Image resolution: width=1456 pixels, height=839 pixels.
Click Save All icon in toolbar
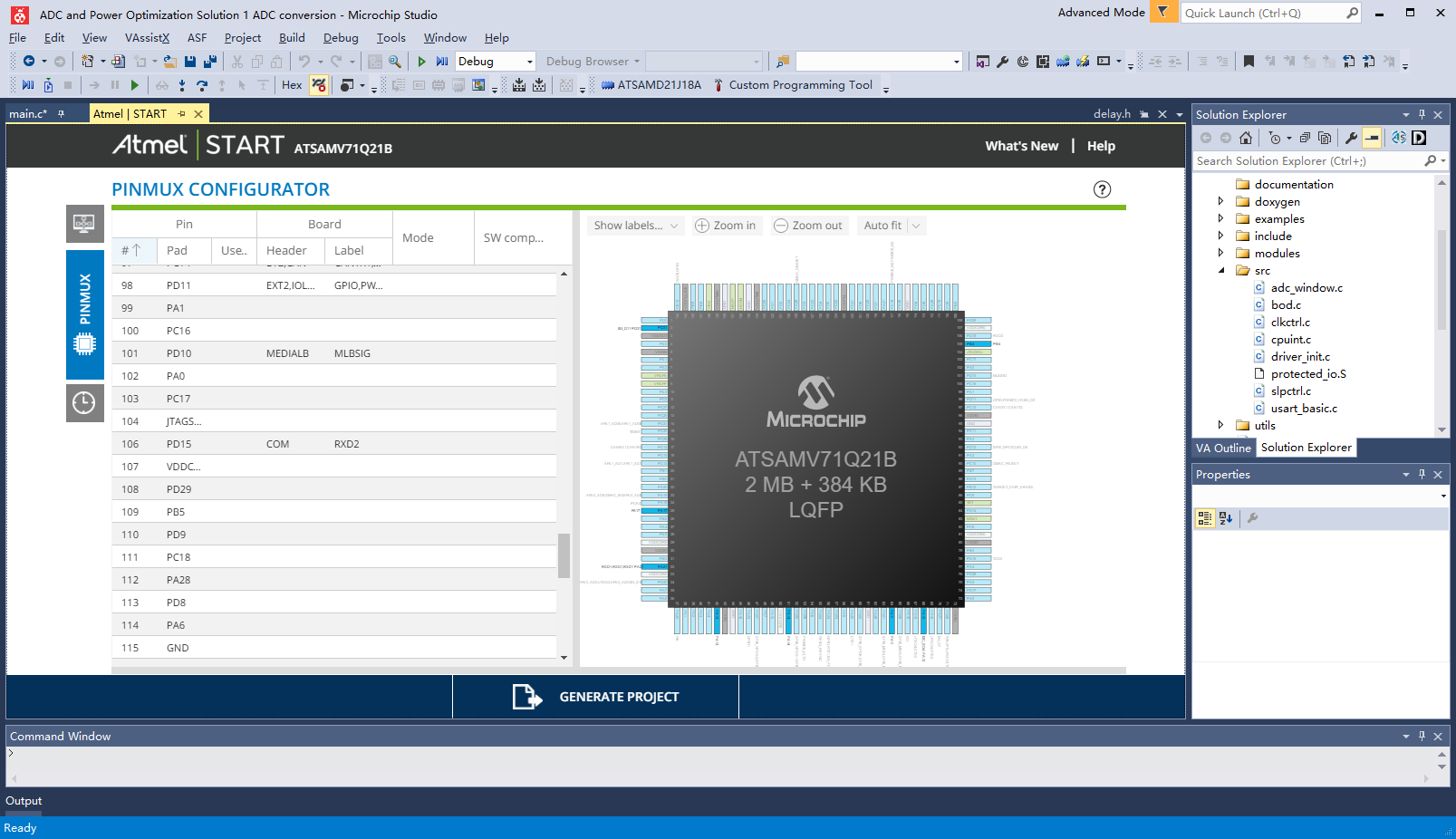210,62
